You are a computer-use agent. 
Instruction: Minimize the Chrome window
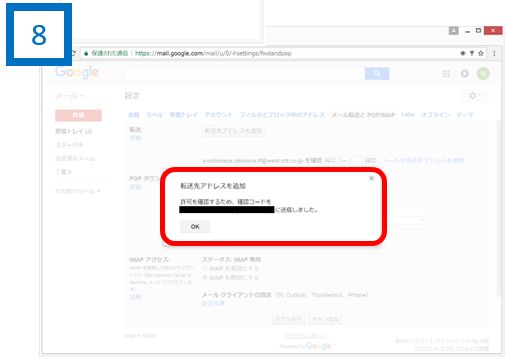467,31
